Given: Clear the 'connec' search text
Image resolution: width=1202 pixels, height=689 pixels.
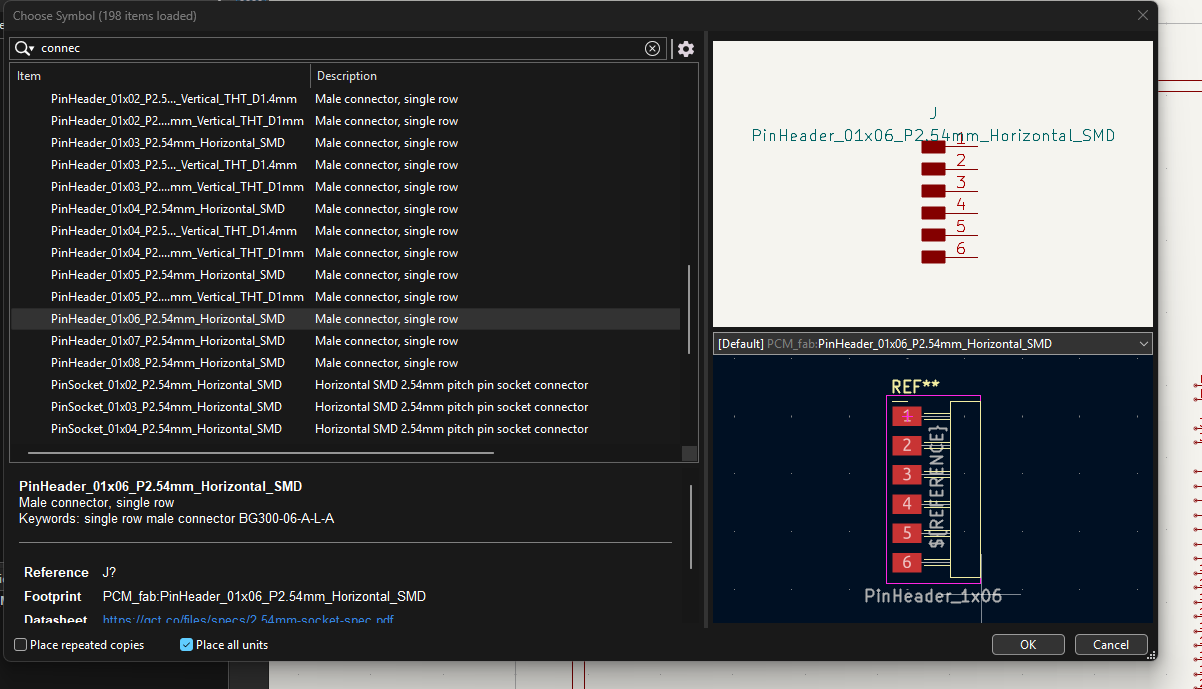Looking at the screenshot, I should [x=652, y=48].
